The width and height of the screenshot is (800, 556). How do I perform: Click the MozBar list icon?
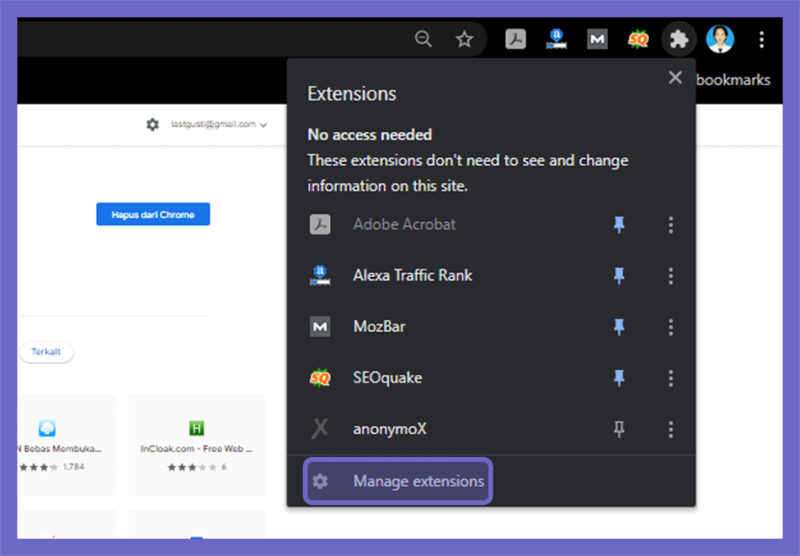[x=320, y=326]
